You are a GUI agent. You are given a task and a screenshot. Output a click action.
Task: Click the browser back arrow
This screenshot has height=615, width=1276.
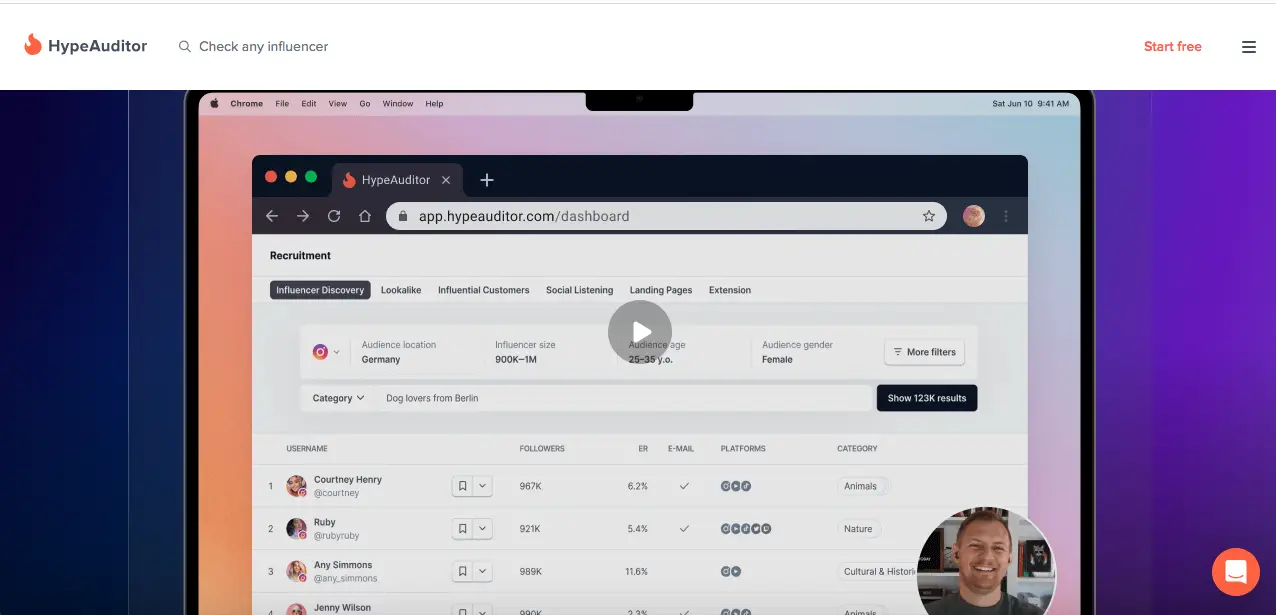coord(272,216)
